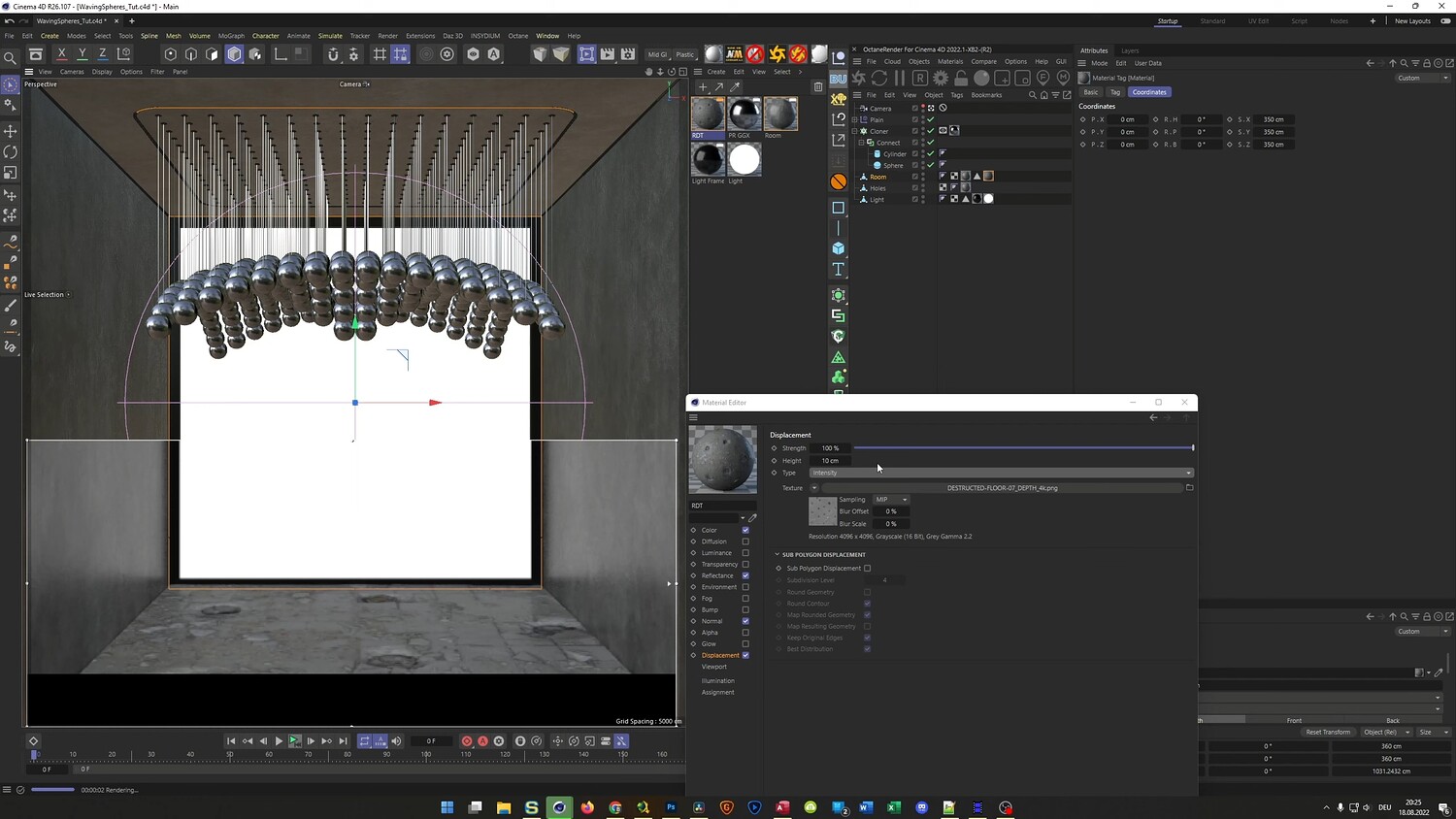This screenshot has width=1456, height=819.
Task: Click the render to picture viewer icon
Action: click(x=608, y=54)
